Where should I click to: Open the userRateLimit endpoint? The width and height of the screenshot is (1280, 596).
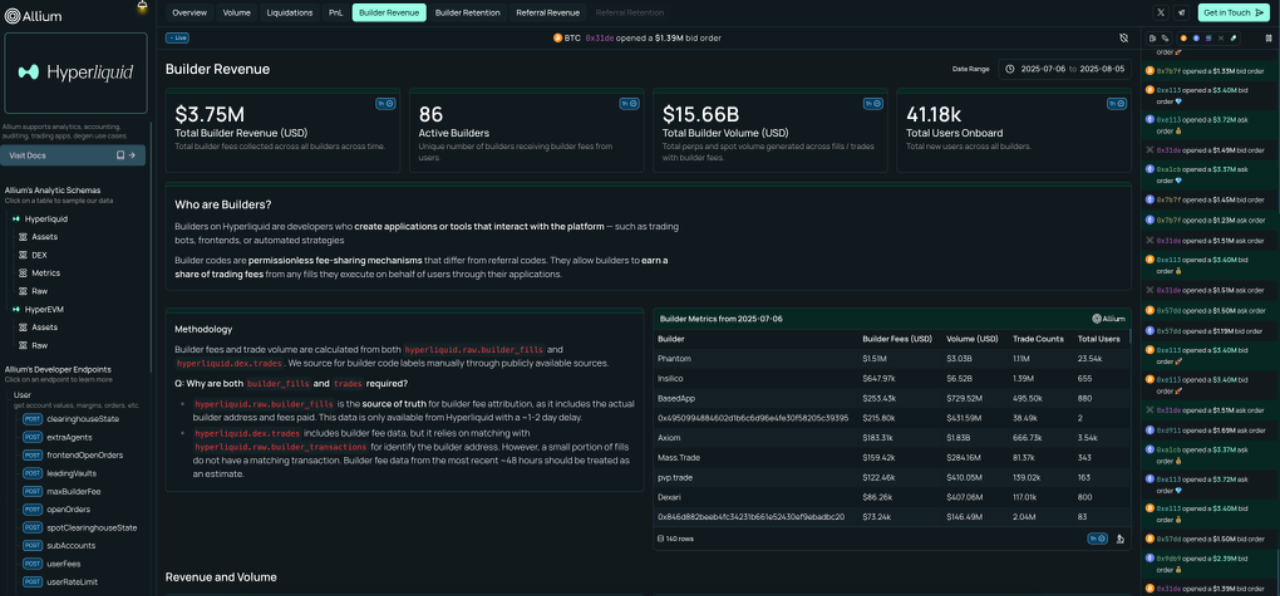click(x=72, y=581)
